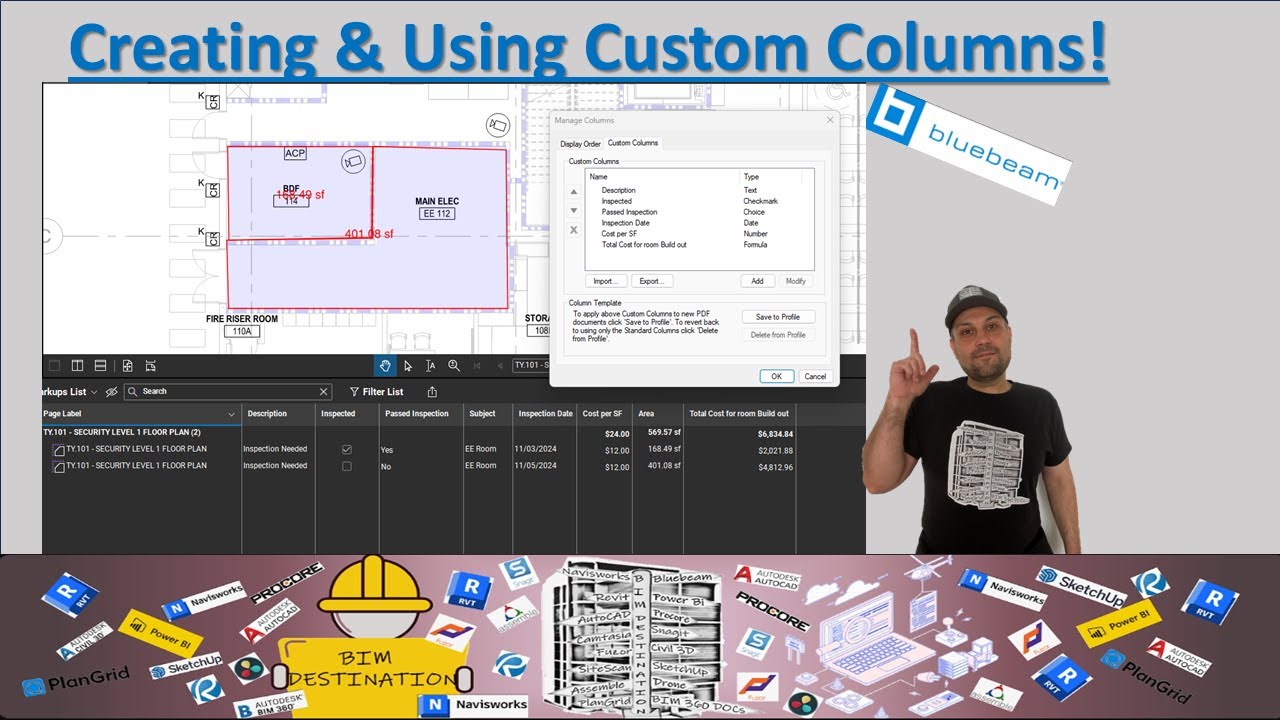Click the Modify button
The image size is (1280, 720).
point(796,281)
